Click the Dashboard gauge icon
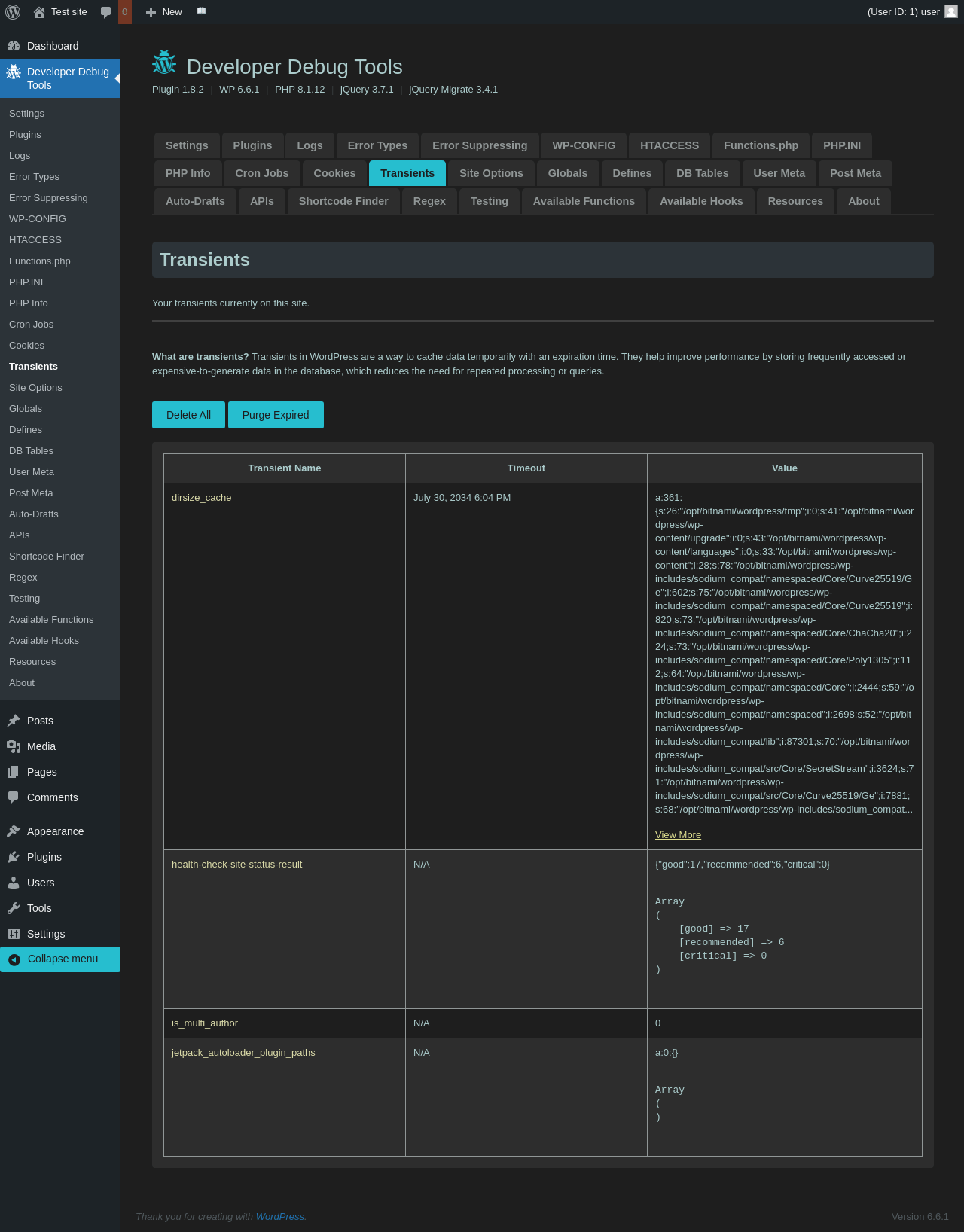The image size is (964, 1232). pos(14,46)
